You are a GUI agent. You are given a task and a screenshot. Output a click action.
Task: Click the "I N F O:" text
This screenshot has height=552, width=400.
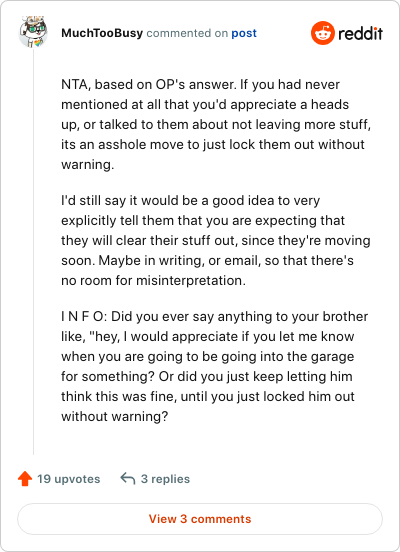tap(84, 316)
